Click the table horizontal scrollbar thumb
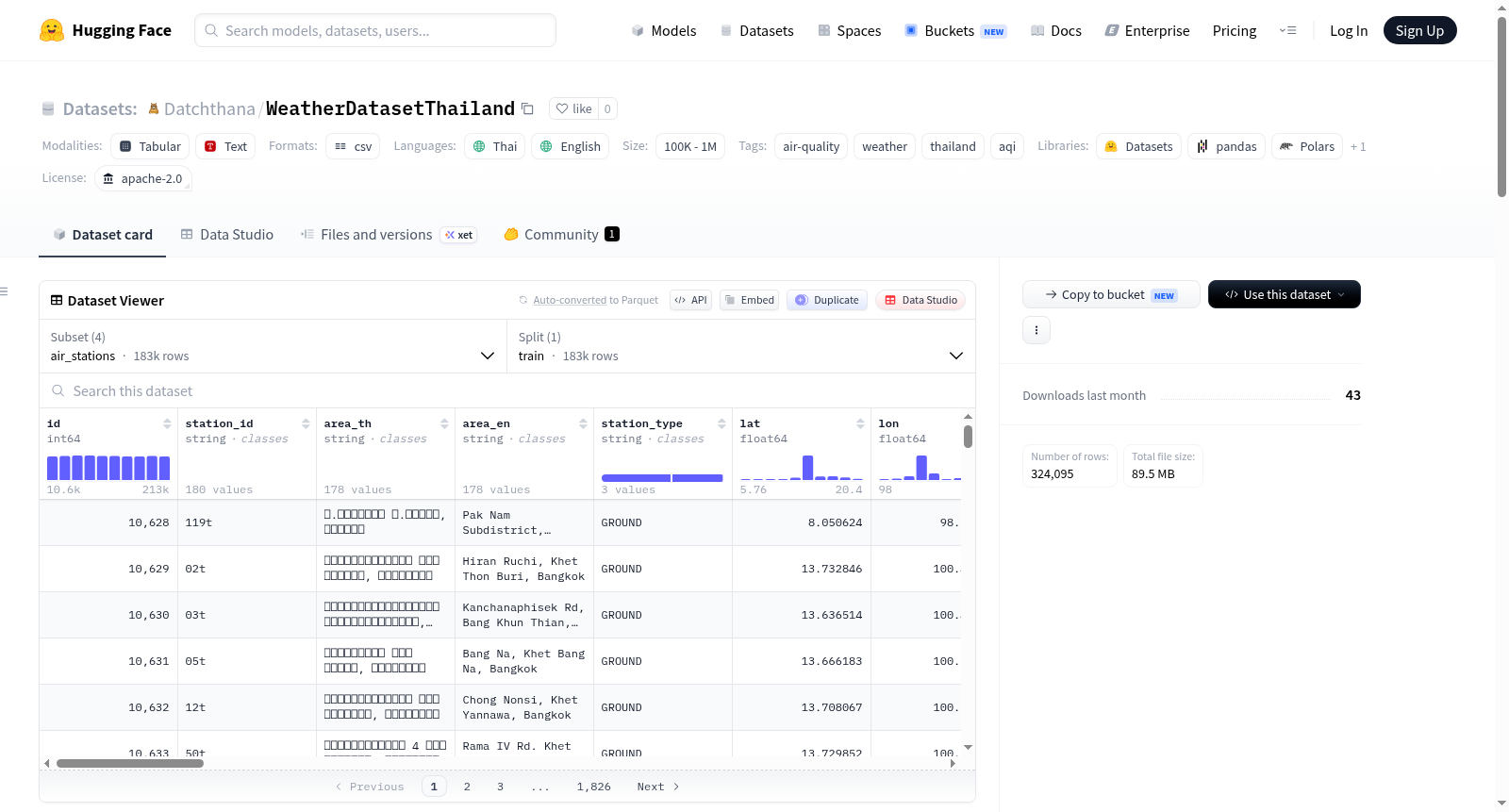 pos(130,763)
